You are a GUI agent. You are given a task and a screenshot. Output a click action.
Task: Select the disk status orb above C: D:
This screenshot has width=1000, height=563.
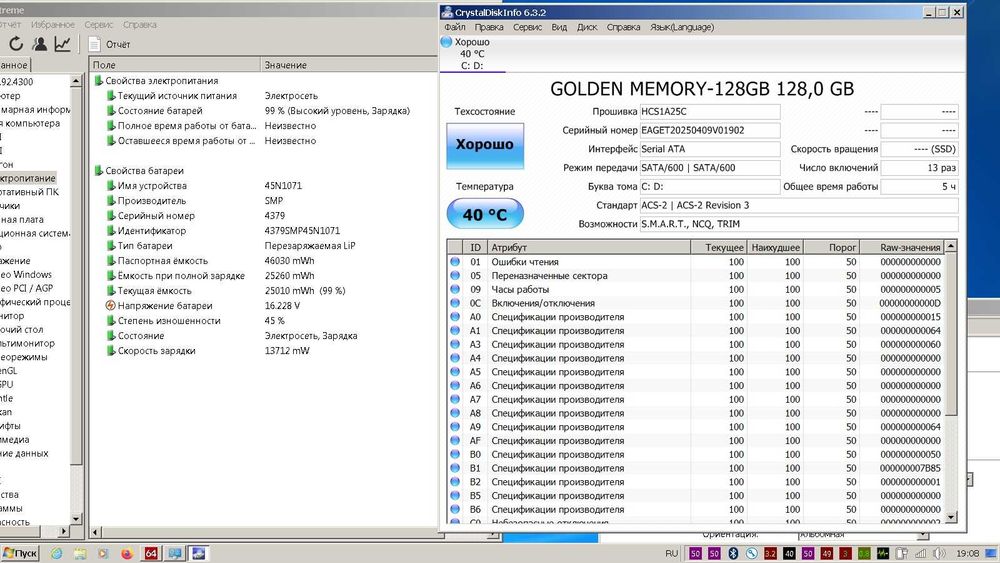[446, 42]
